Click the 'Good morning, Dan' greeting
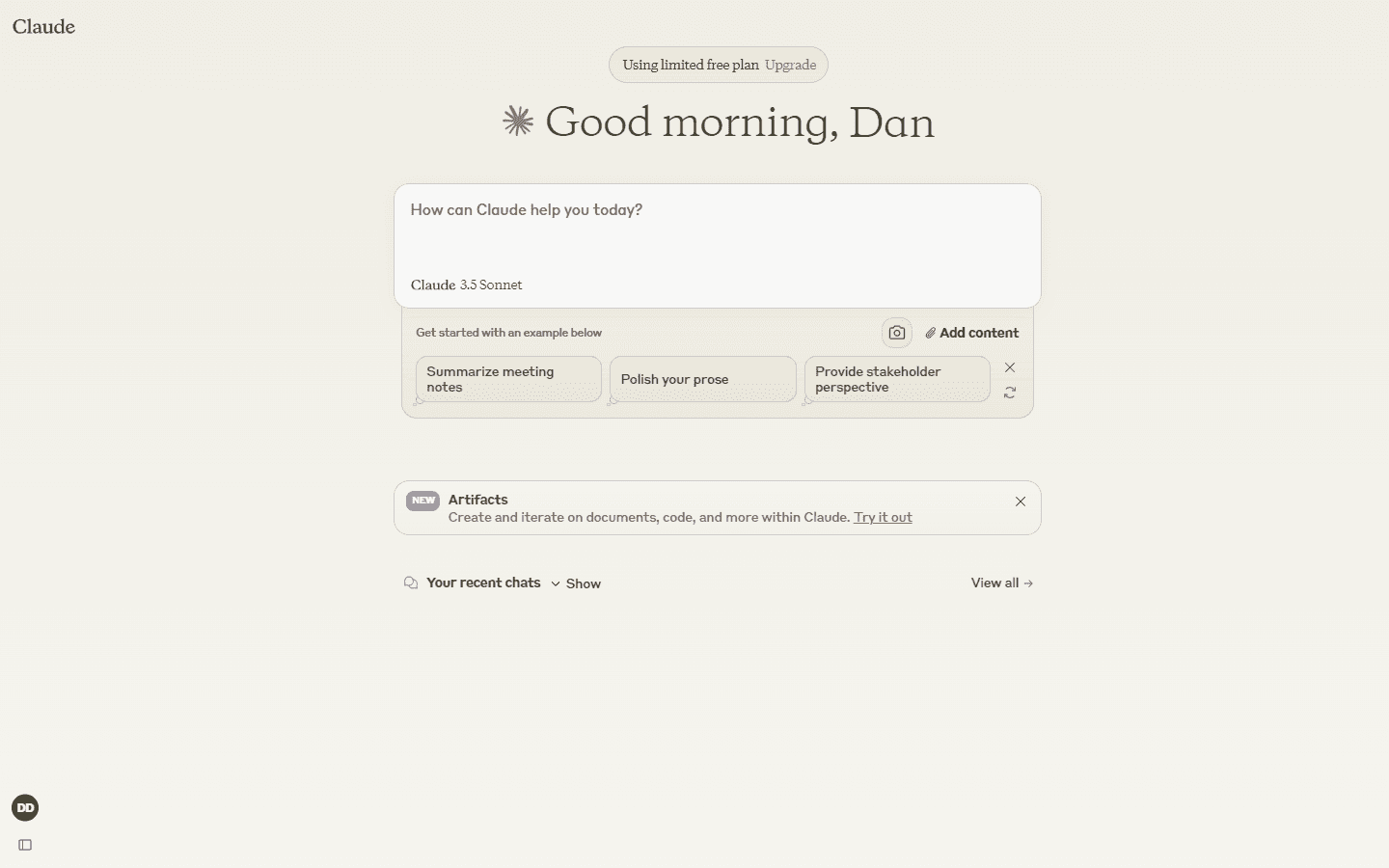Image resolution: width=1389 pixels, height=868 pixels. [740, 122]
